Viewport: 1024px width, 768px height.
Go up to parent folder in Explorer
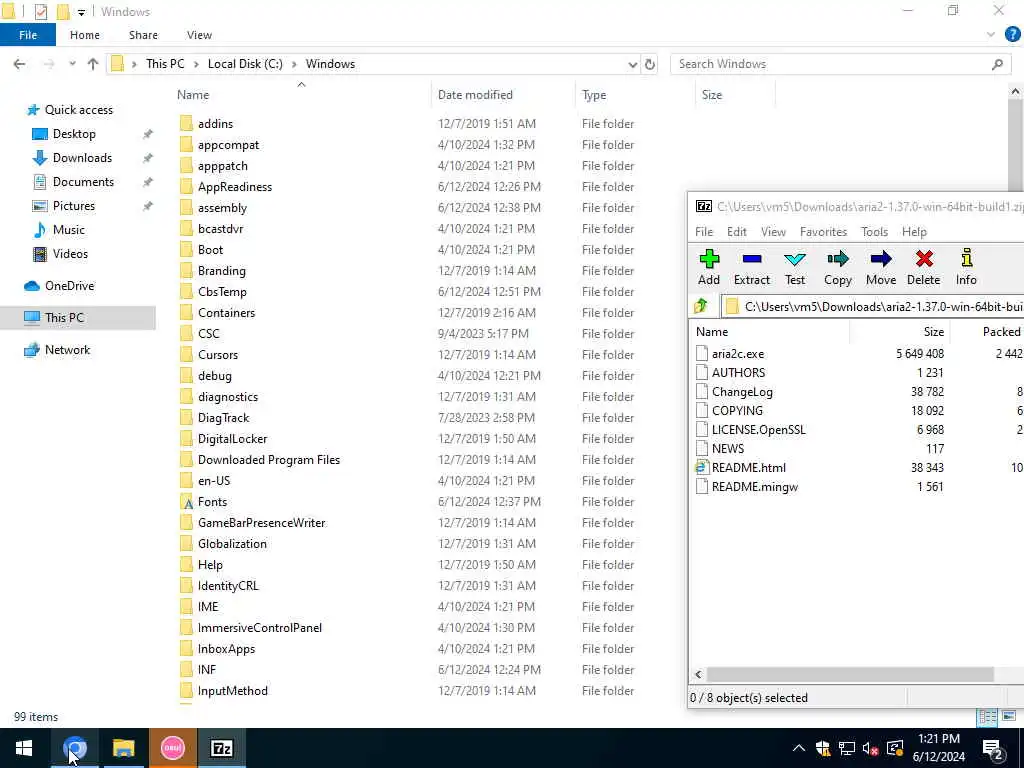[x=93, y=64]
